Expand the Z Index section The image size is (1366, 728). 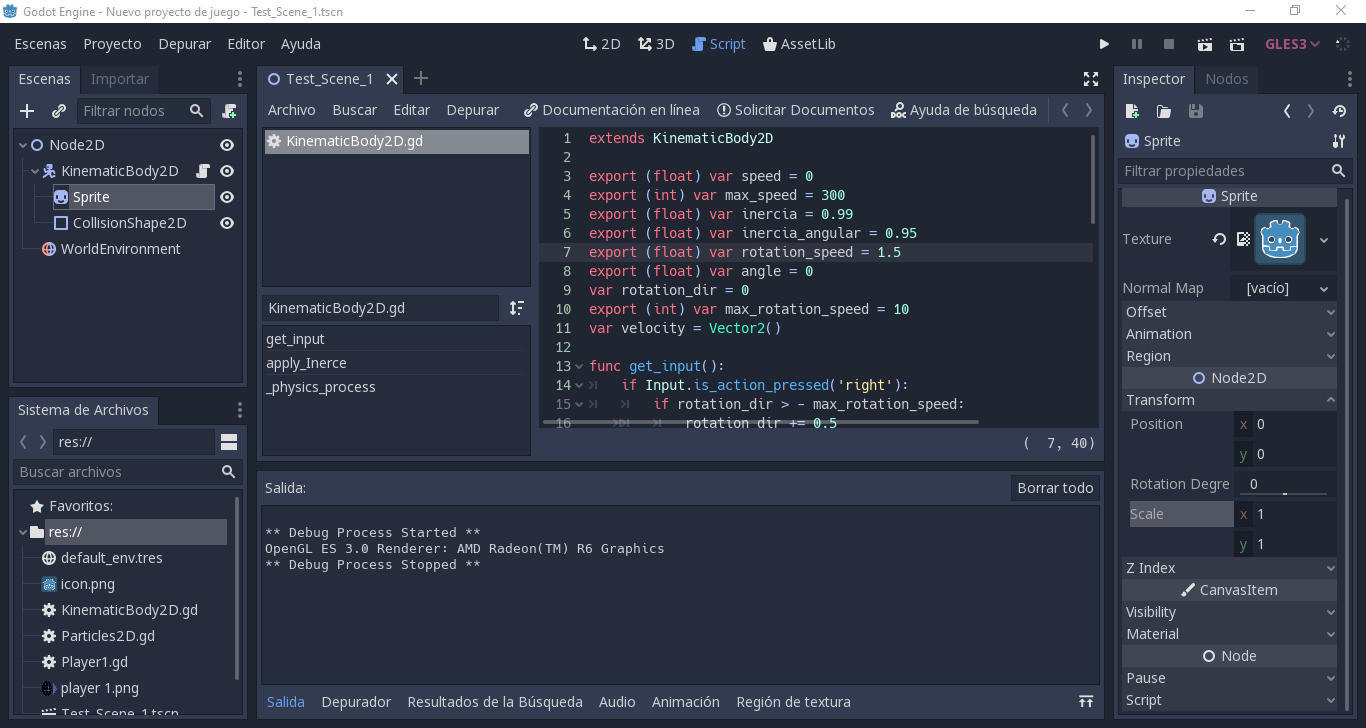(x=1229, y=568)
